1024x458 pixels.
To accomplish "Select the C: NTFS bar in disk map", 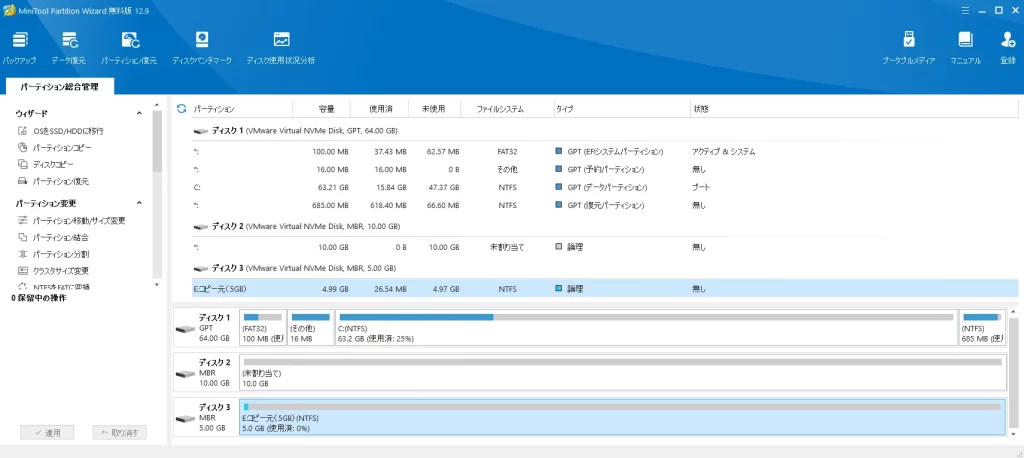I will click(x=645, y=328).
